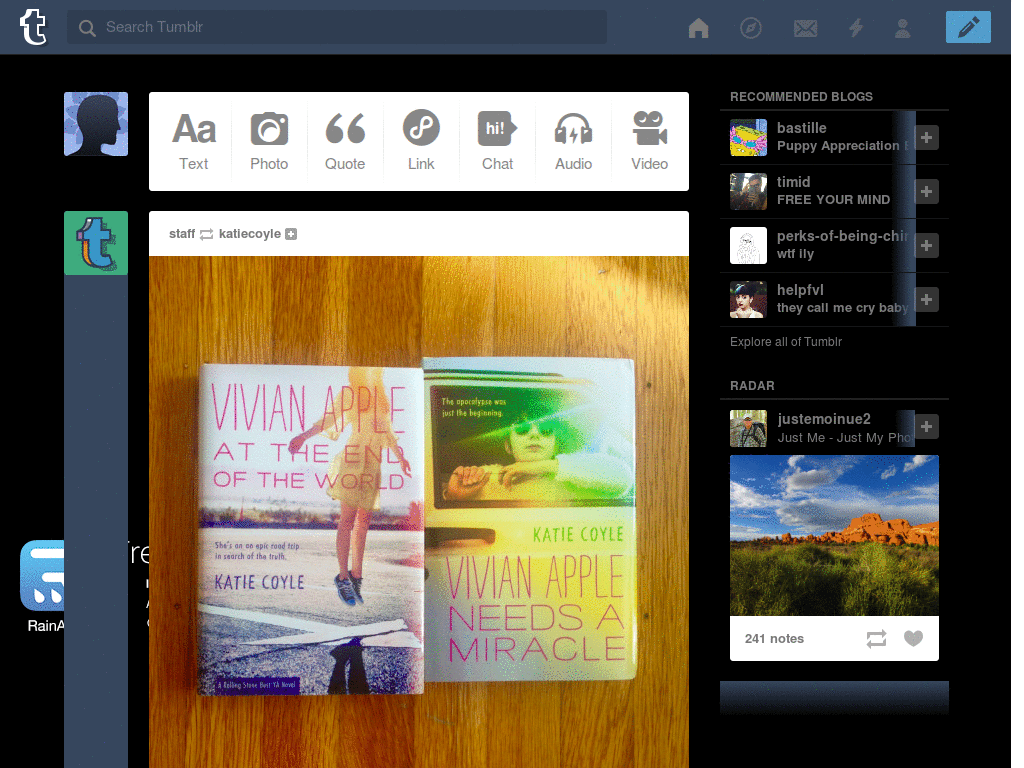Open the Inbox envelope icon
The height and width of the screenshot is (768, 1024).
pyautogui.click(x=805, y=27)
